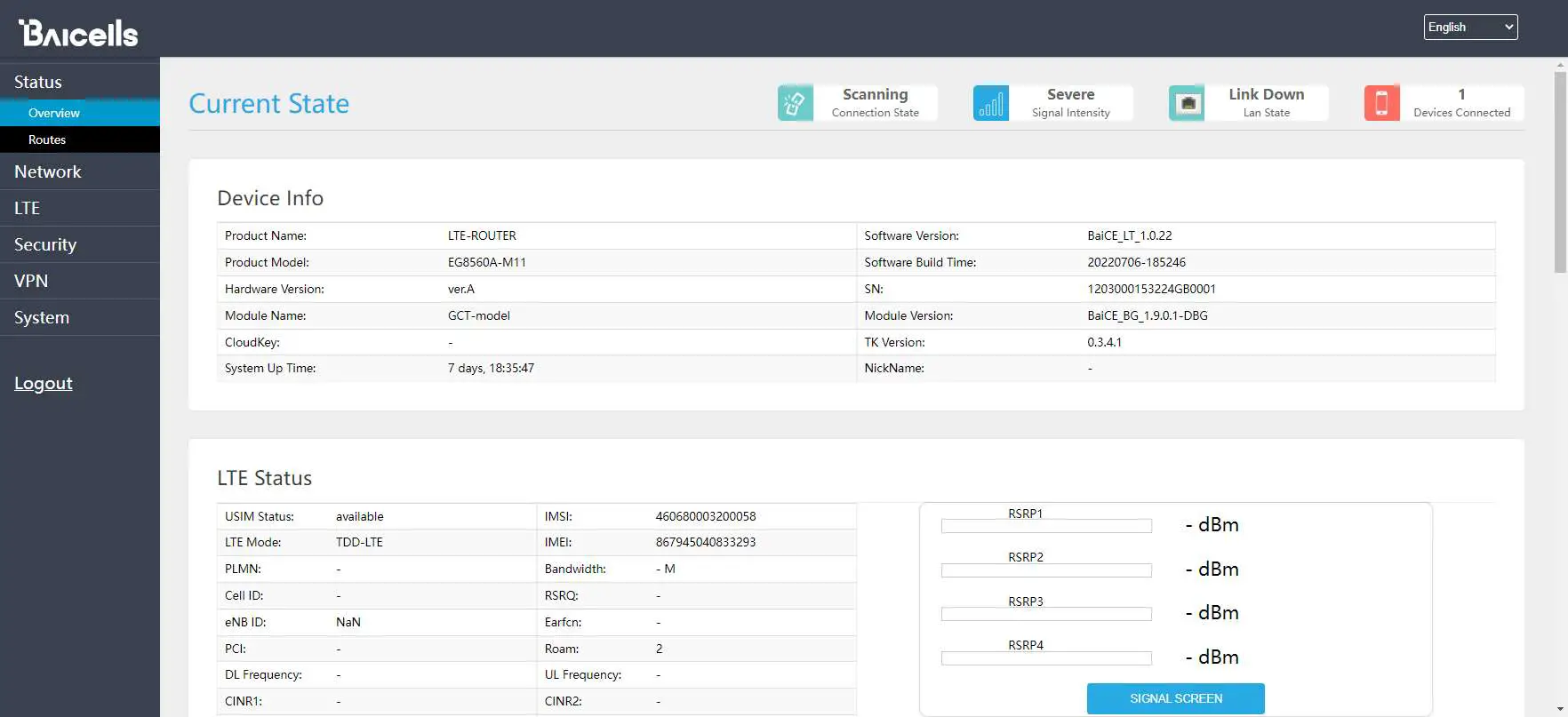Click the RSRP1 signal bar

1046,526
